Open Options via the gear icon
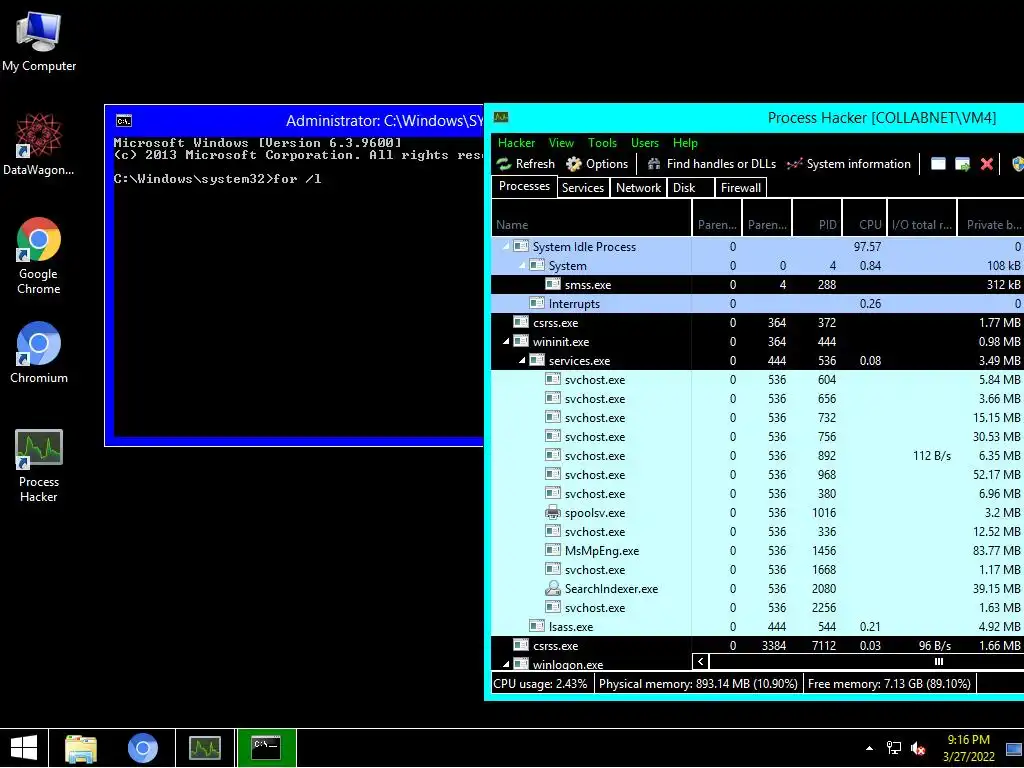The width and height of the screenshot is (1024, 768). [x=573, y=164]
